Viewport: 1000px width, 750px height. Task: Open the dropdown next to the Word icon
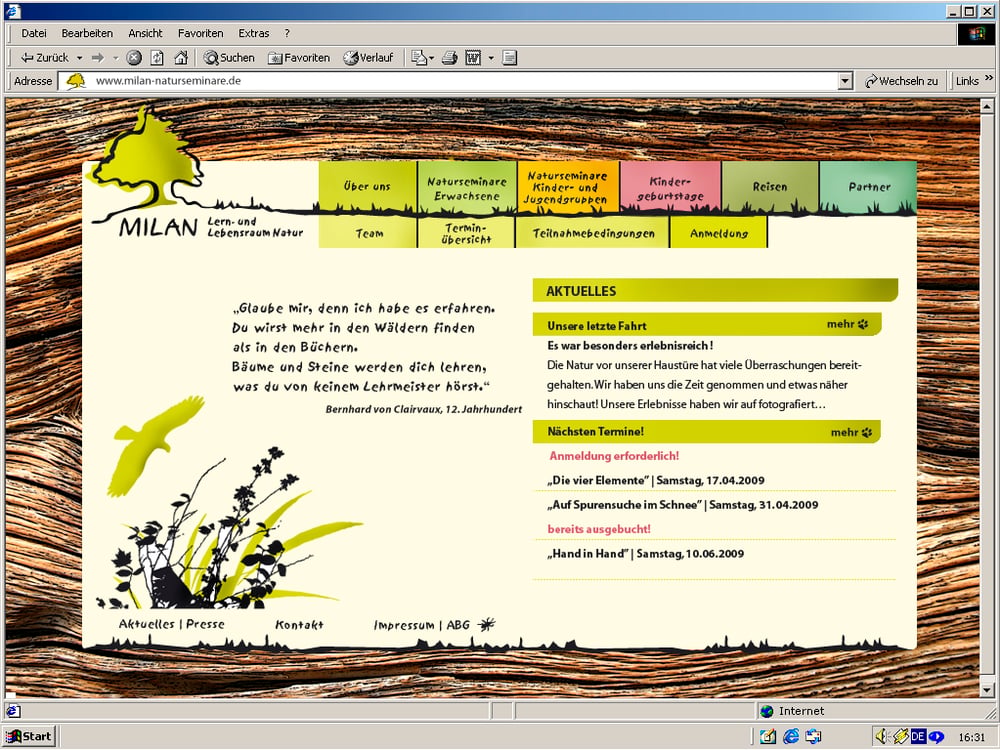pyautogui.click(x=491, y=58)
